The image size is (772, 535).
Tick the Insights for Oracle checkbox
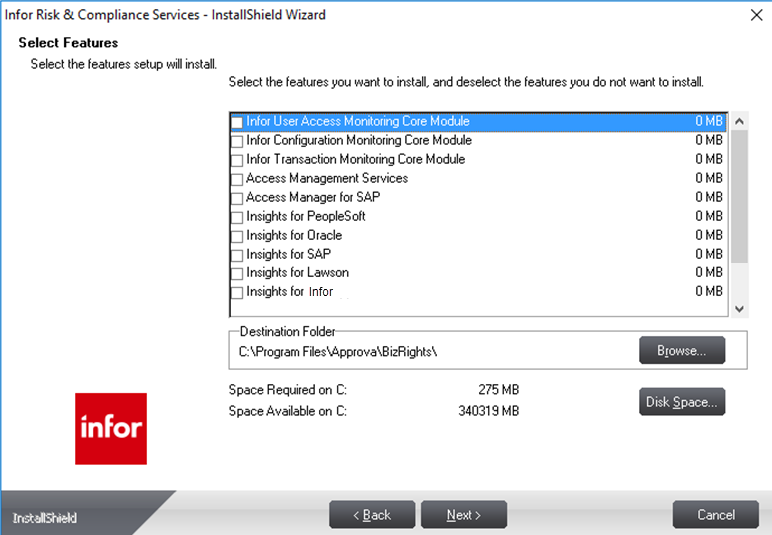237,236
